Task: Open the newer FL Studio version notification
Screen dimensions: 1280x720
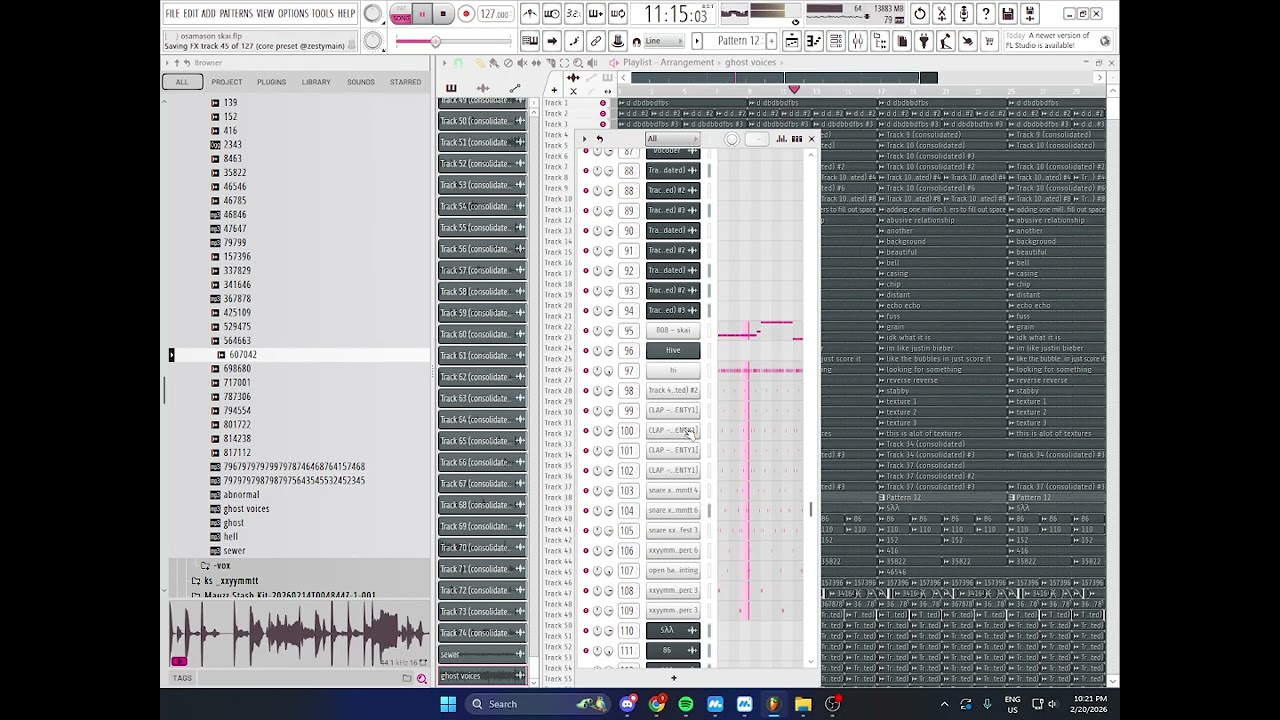Action: click(1057, 41)
